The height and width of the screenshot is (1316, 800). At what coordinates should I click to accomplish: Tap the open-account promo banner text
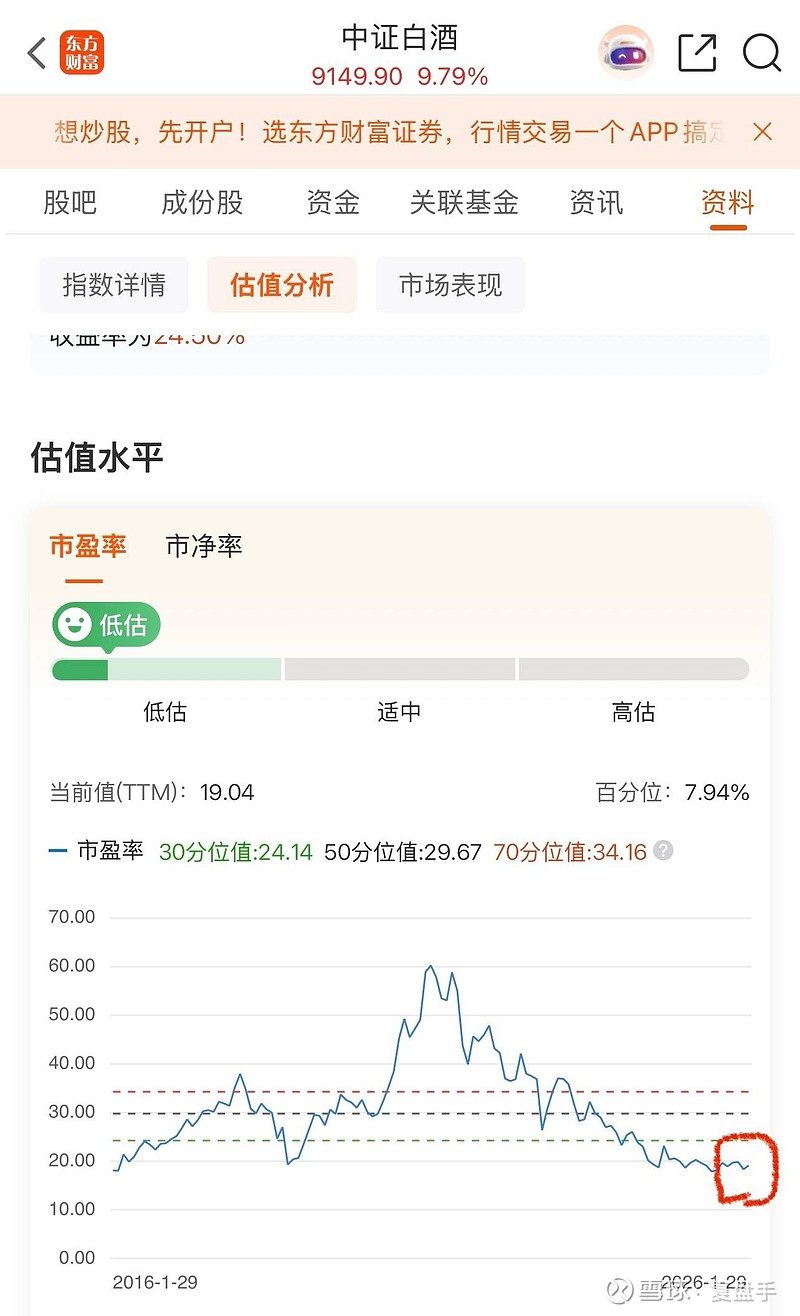pos(390,132)
